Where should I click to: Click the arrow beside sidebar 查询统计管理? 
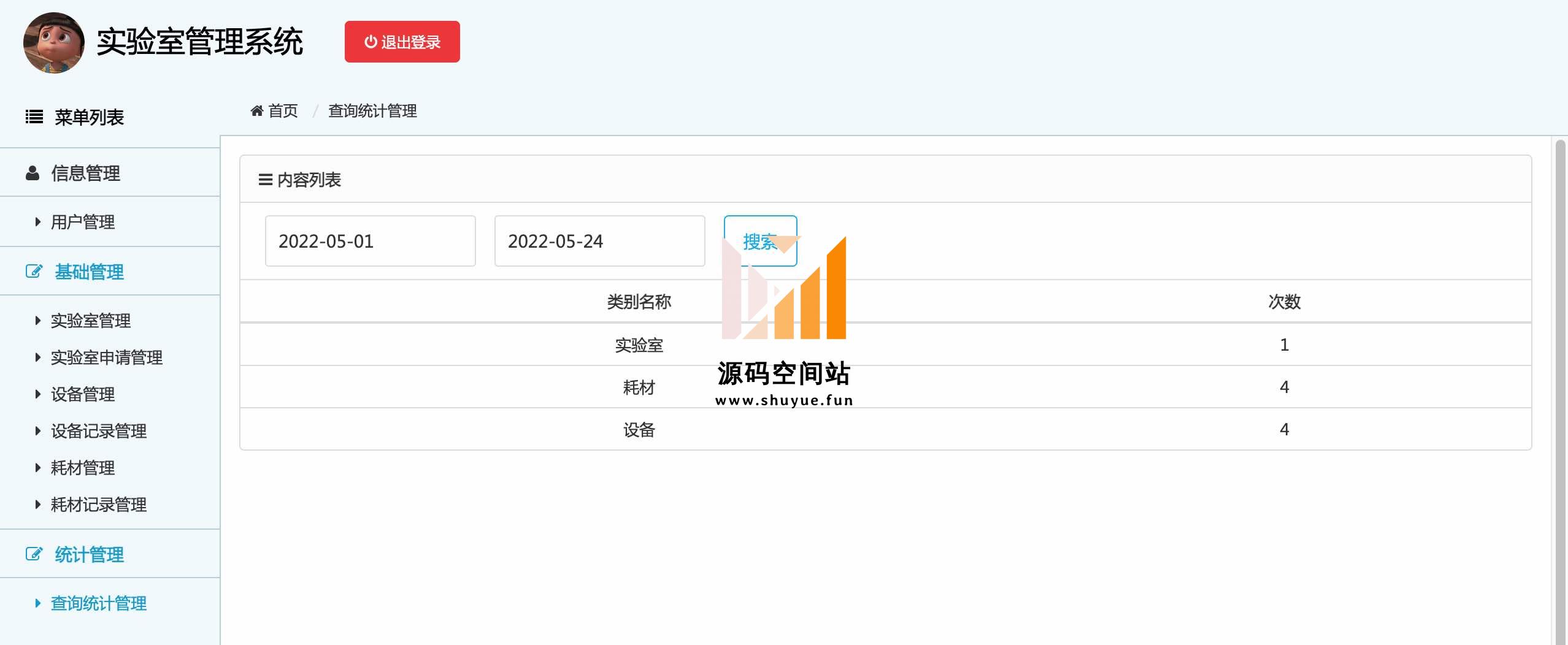[38, 603]
